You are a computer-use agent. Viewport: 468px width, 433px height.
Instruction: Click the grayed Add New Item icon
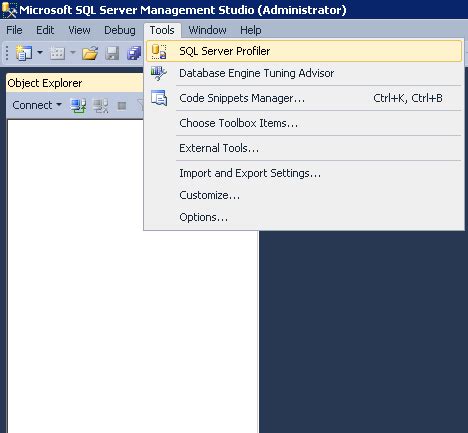[57, 53]
